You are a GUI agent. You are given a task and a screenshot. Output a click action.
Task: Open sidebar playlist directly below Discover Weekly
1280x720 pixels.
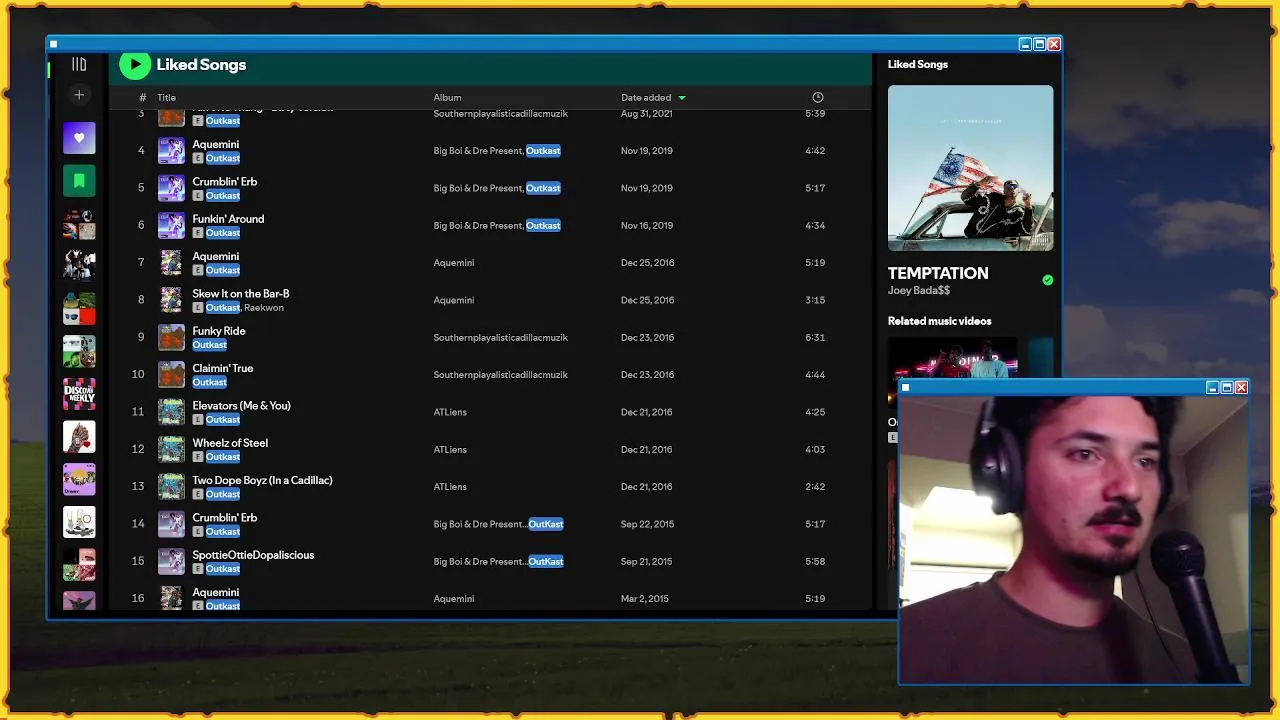[79, 437]
